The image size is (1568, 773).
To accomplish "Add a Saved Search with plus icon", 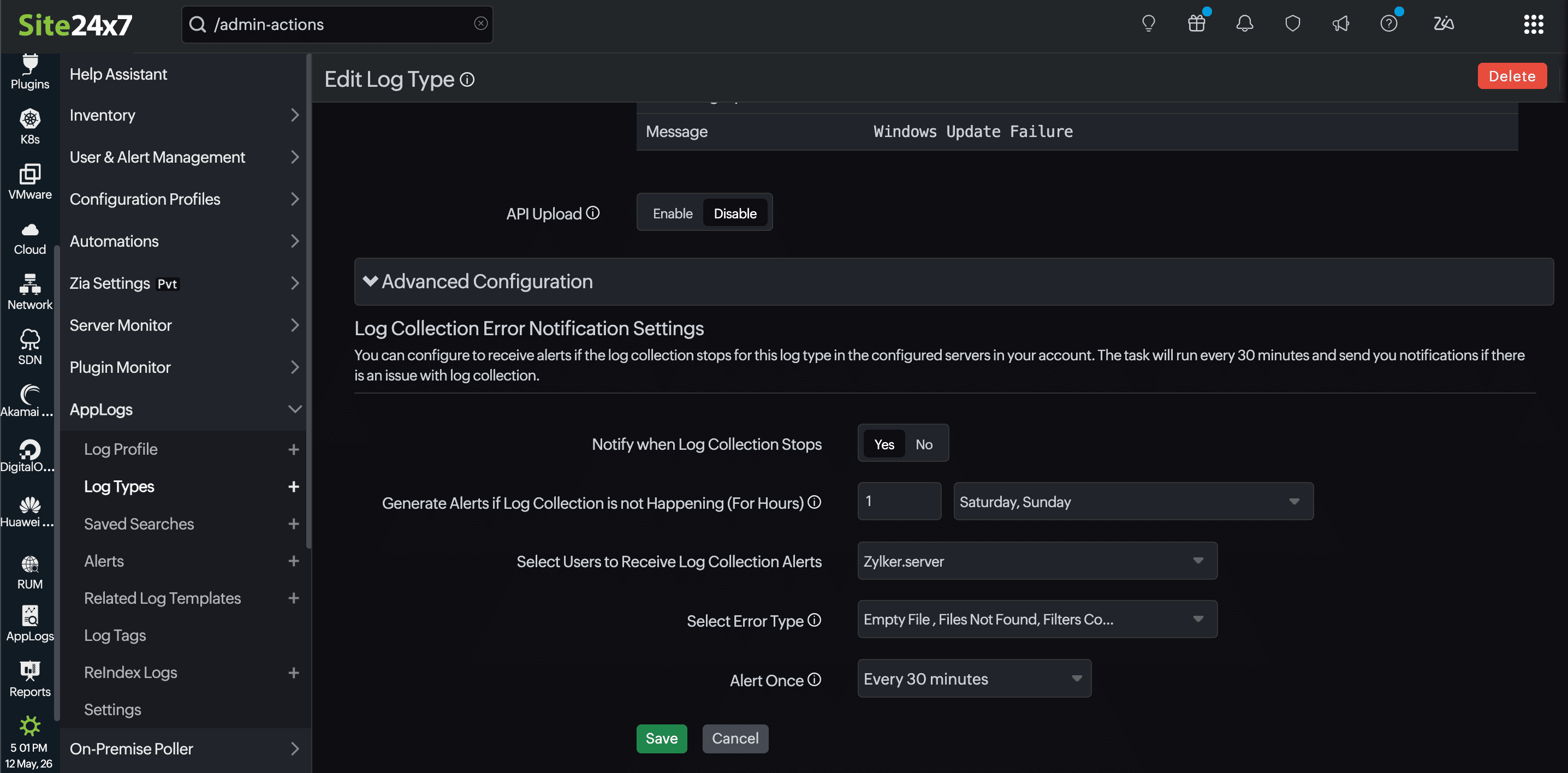I will (293, 524).
